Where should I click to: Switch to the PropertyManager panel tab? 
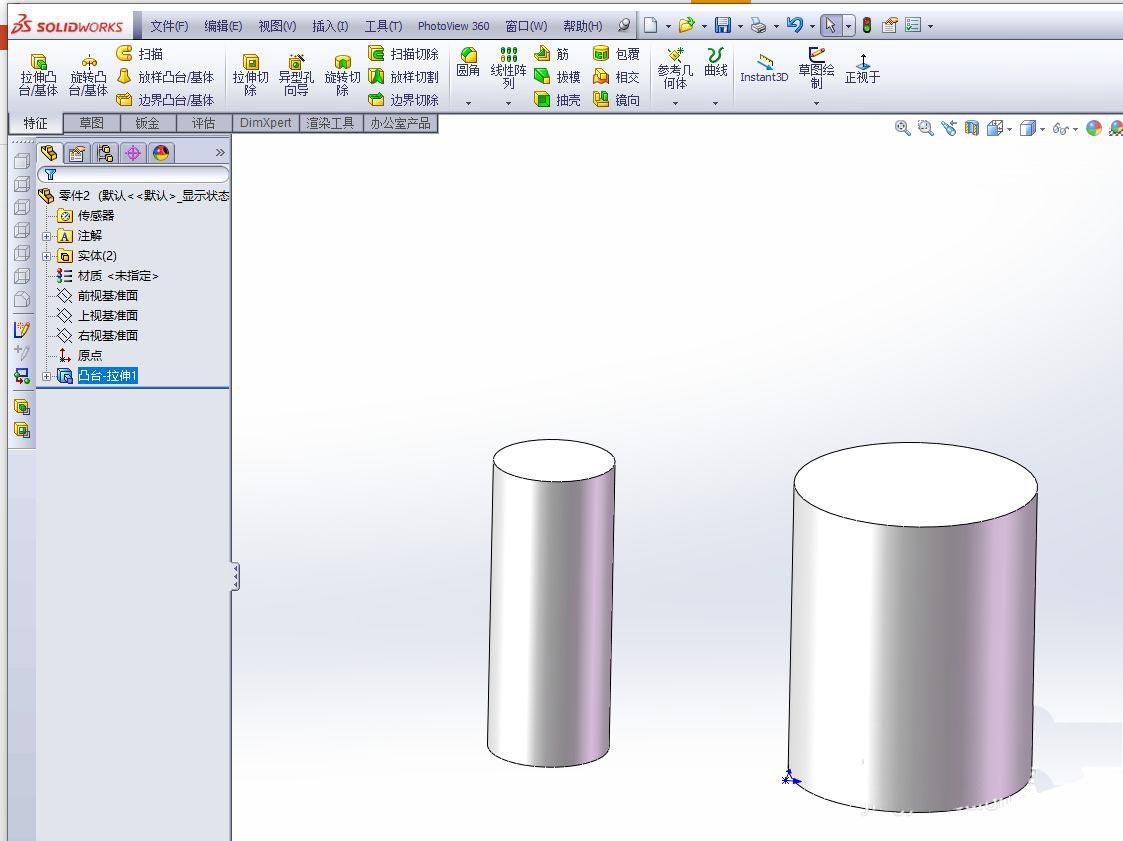77,153
